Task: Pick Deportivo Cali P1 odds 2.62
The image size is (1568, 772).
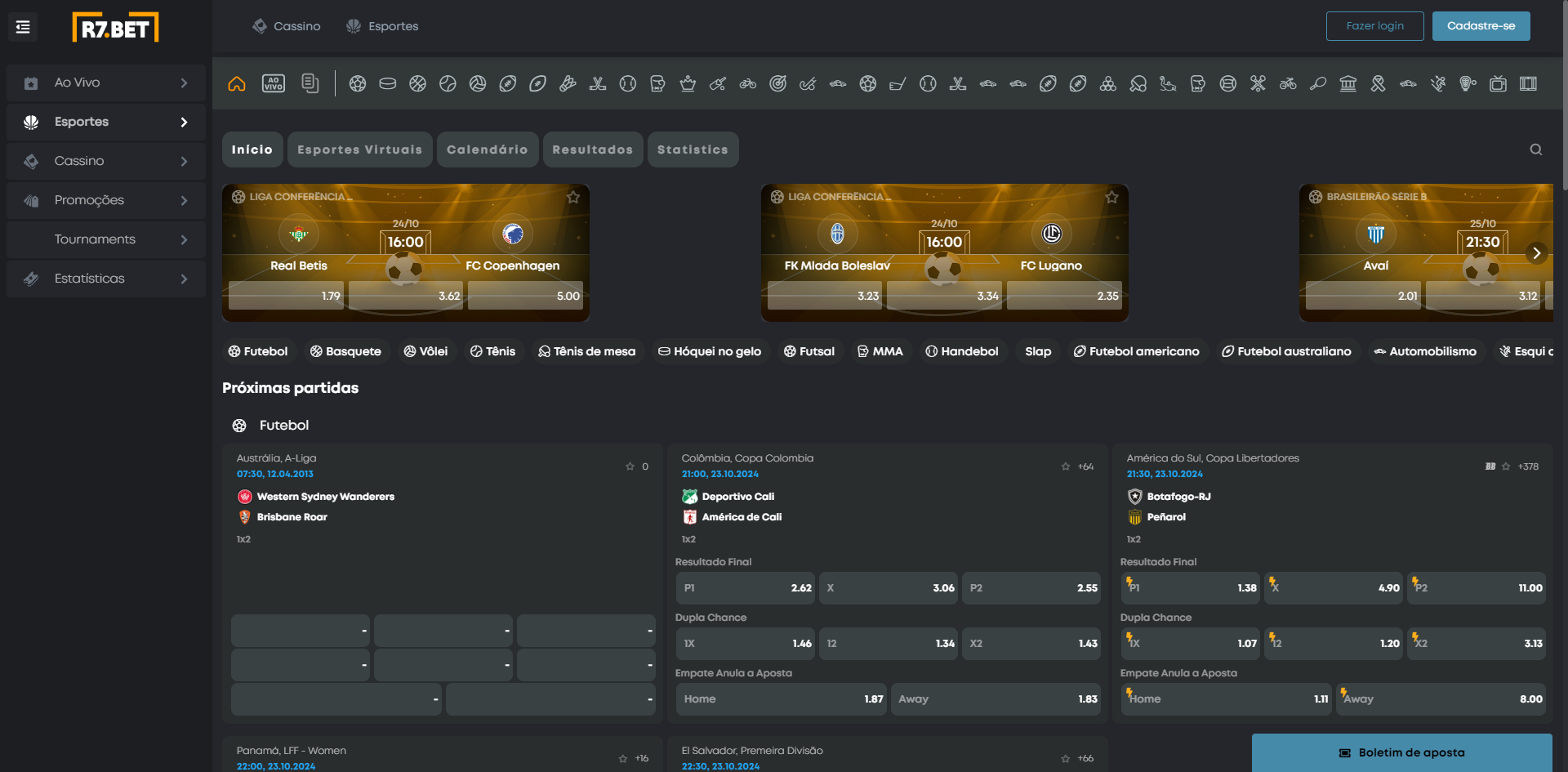Action: point(745,588)
